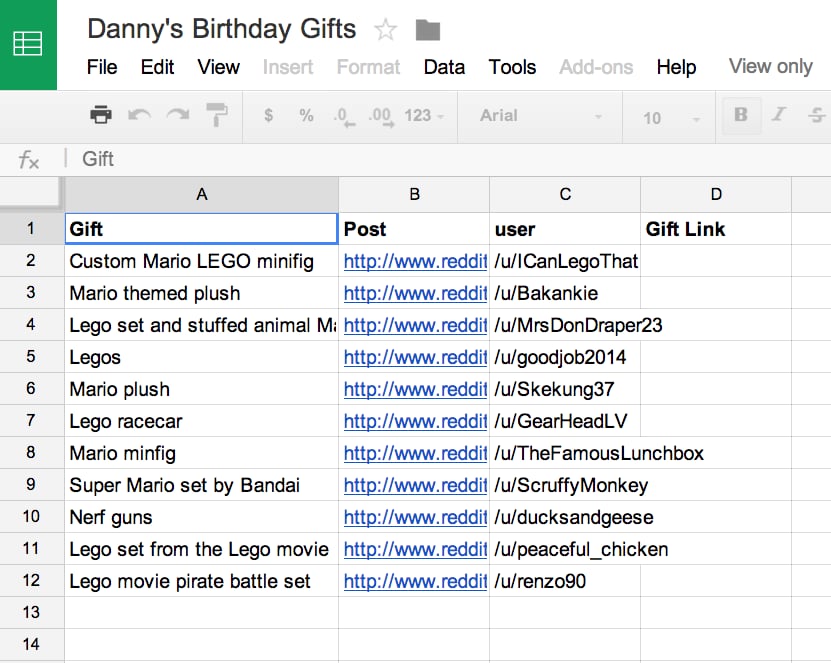Click inside the formula bar

coord(300,159)
